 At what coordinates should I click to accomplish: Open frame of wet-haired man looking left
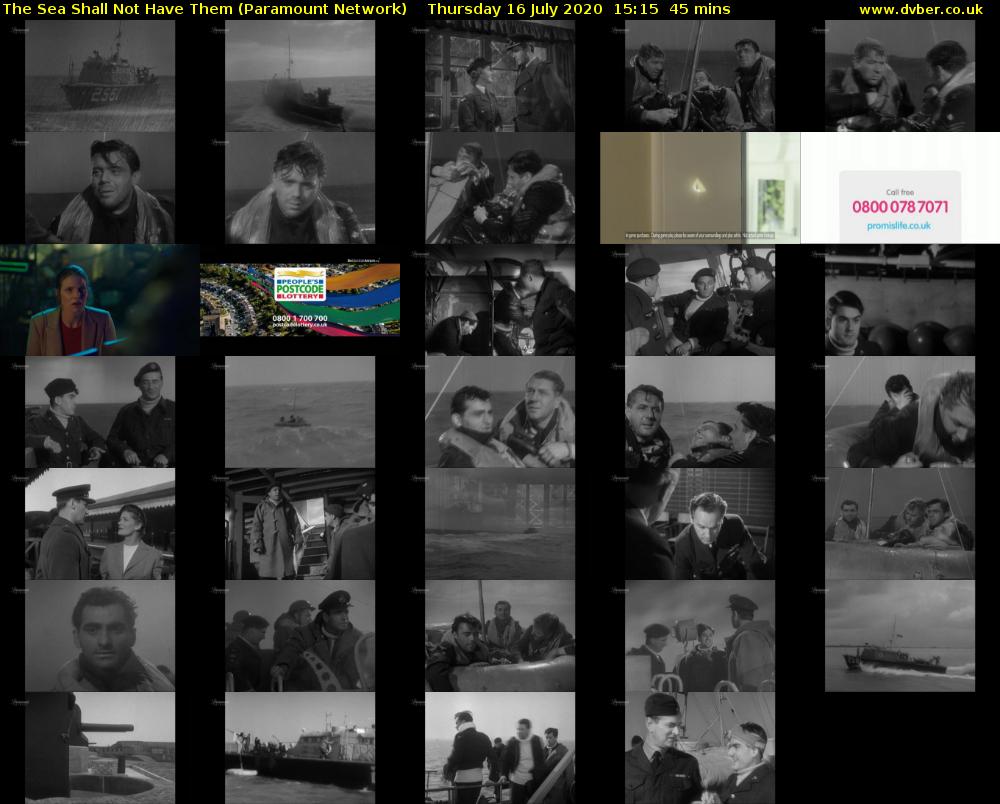coord(100,188)
